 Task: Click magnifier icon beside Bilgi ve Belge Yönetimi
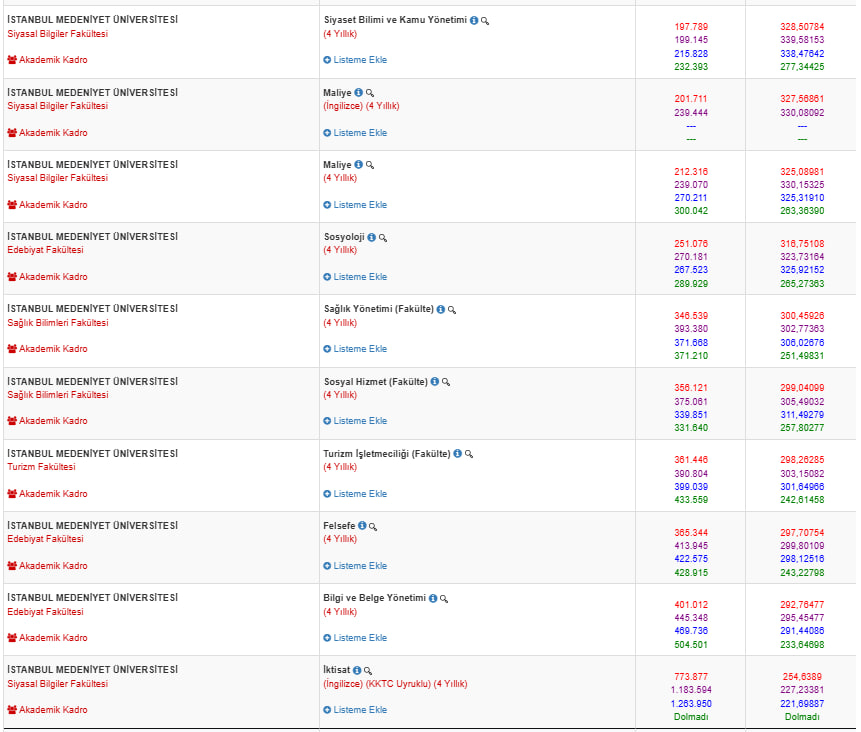pyautogui.click(x=444, y=598)
